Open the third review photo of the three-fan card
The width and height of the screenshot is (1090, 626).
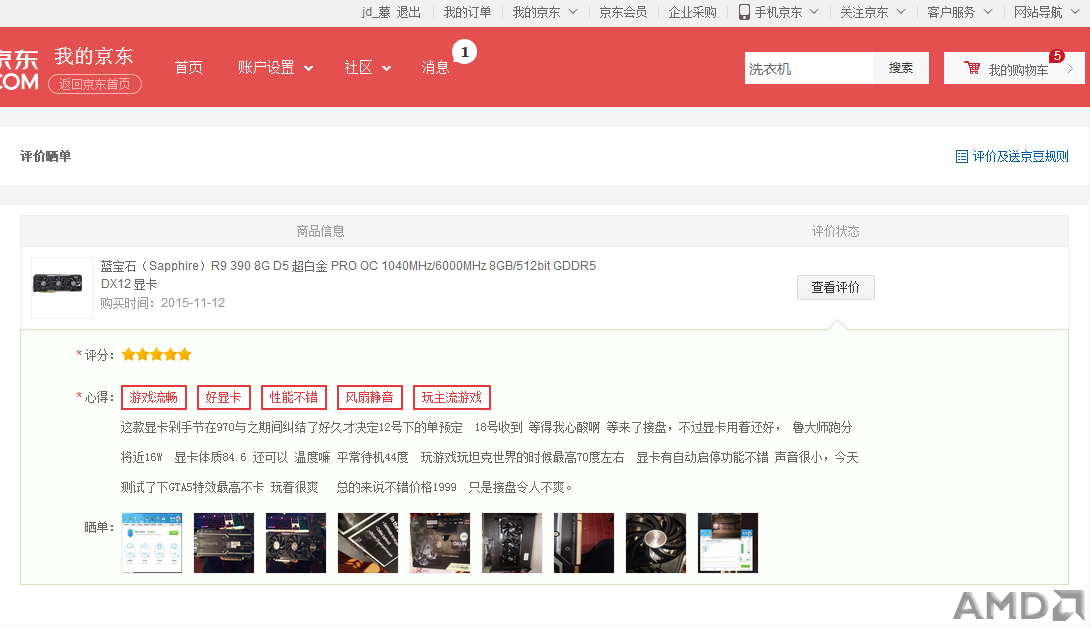(x=296, y=543)
